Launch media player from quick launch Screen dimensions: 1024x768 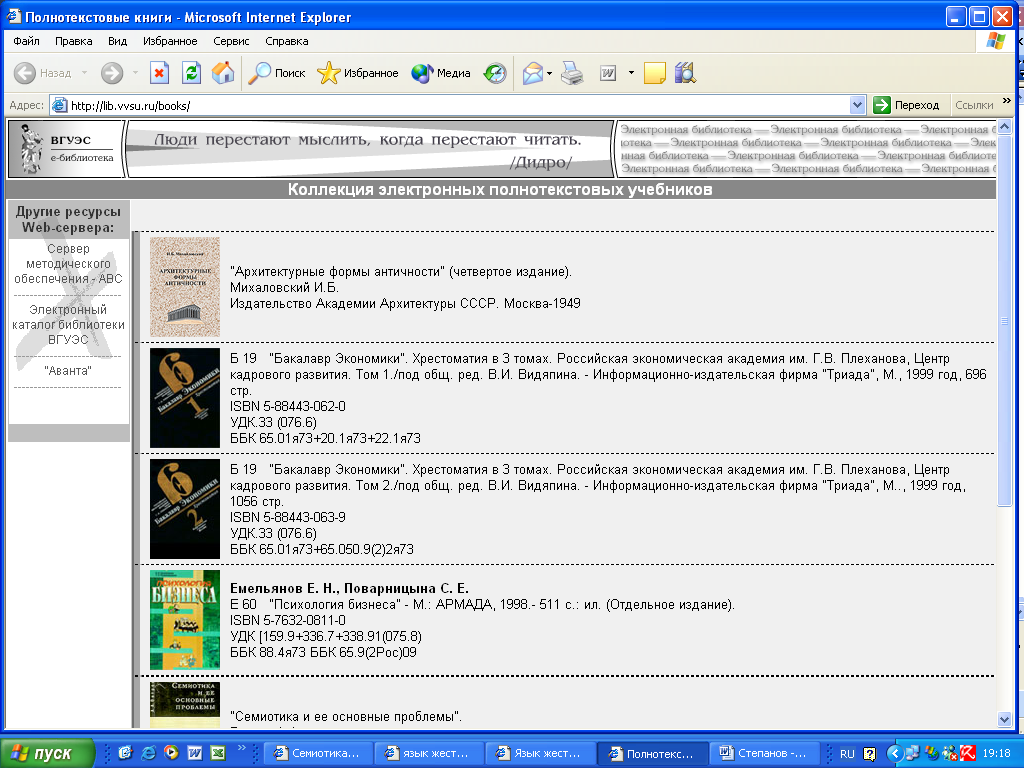[x=171, y=753]
